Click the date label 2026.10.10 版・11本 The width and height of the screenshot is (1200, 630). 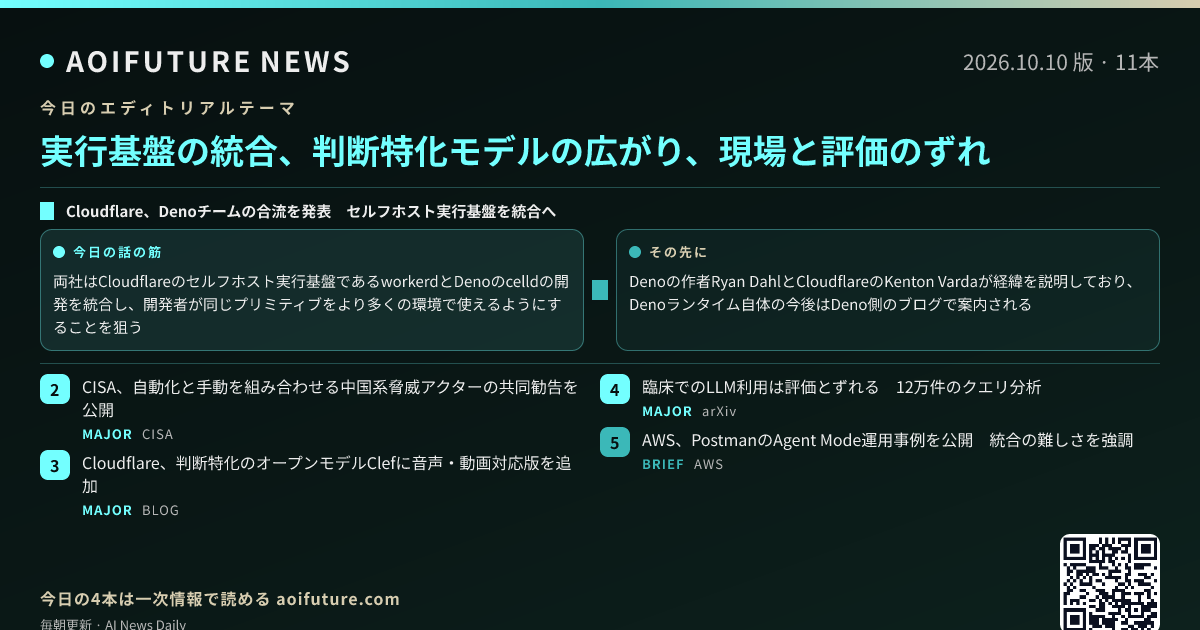point(1061,62)
